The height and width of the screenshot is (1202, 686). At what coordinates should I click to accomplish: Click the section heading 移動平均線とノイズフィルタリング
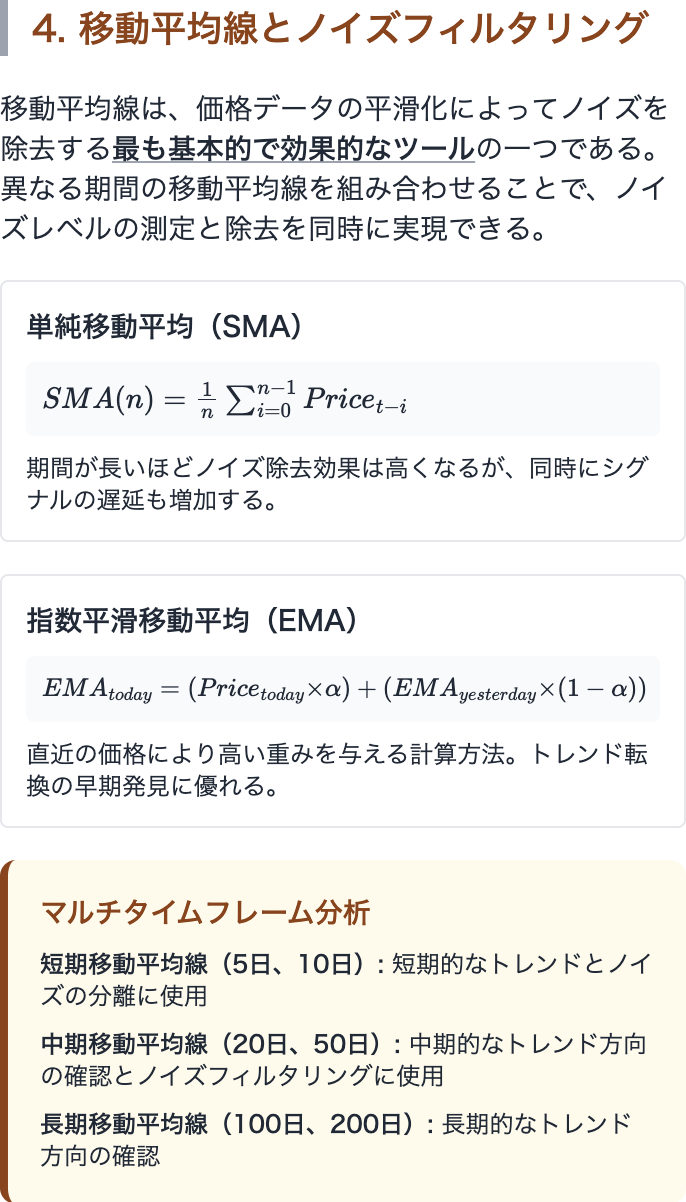[x=339, y=28]
